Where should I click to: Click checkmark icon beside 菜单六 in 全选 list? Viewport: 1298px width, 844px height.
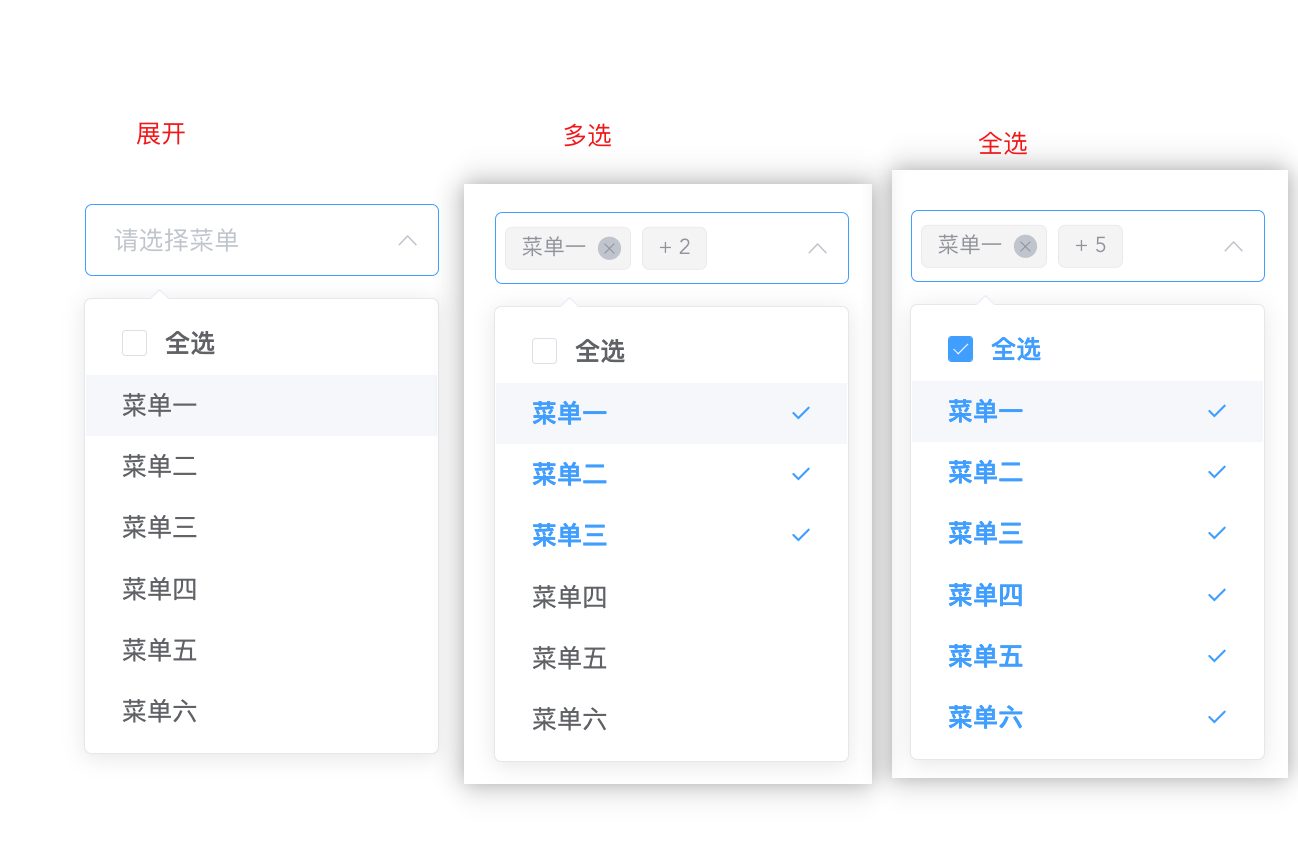click(1217, 717)
